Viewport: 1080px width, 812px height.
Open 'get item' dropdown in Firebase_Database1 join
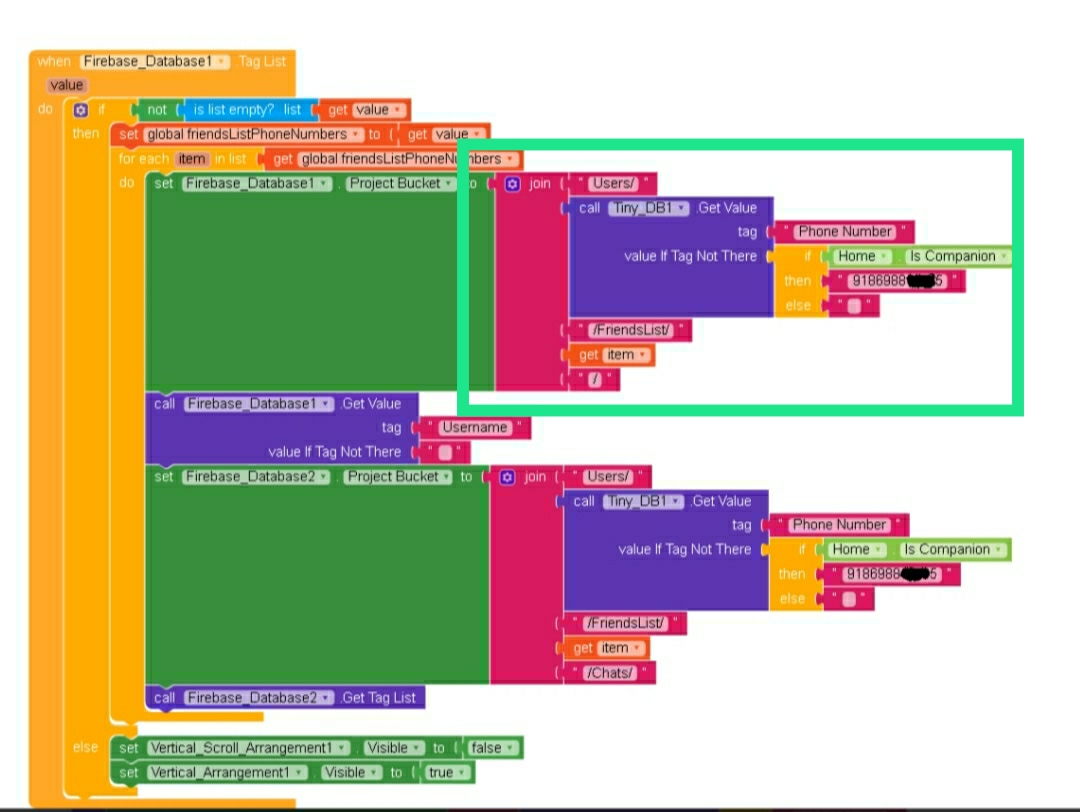pos(626,355)
